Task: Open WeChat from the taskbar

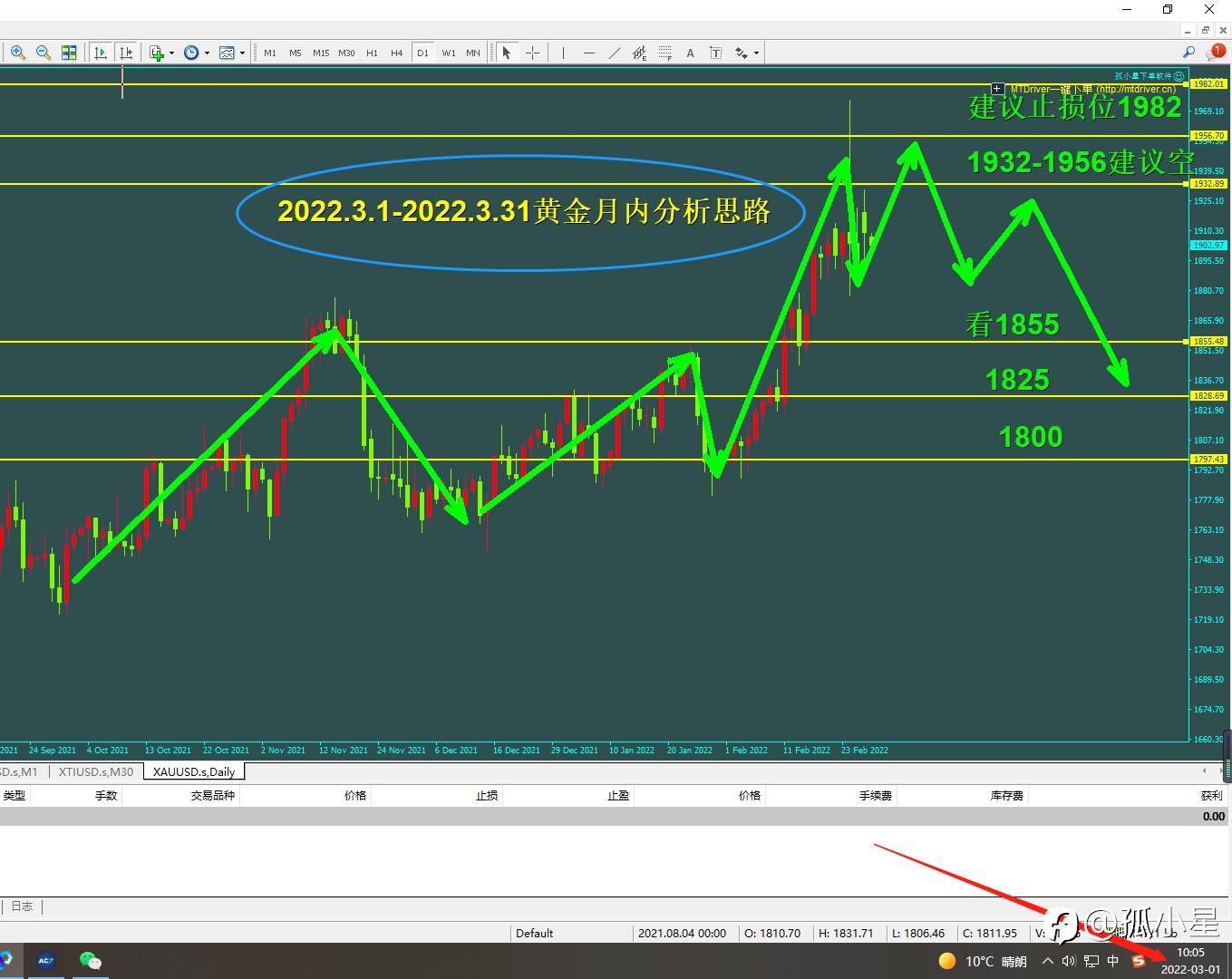Action: click(90, 961)
